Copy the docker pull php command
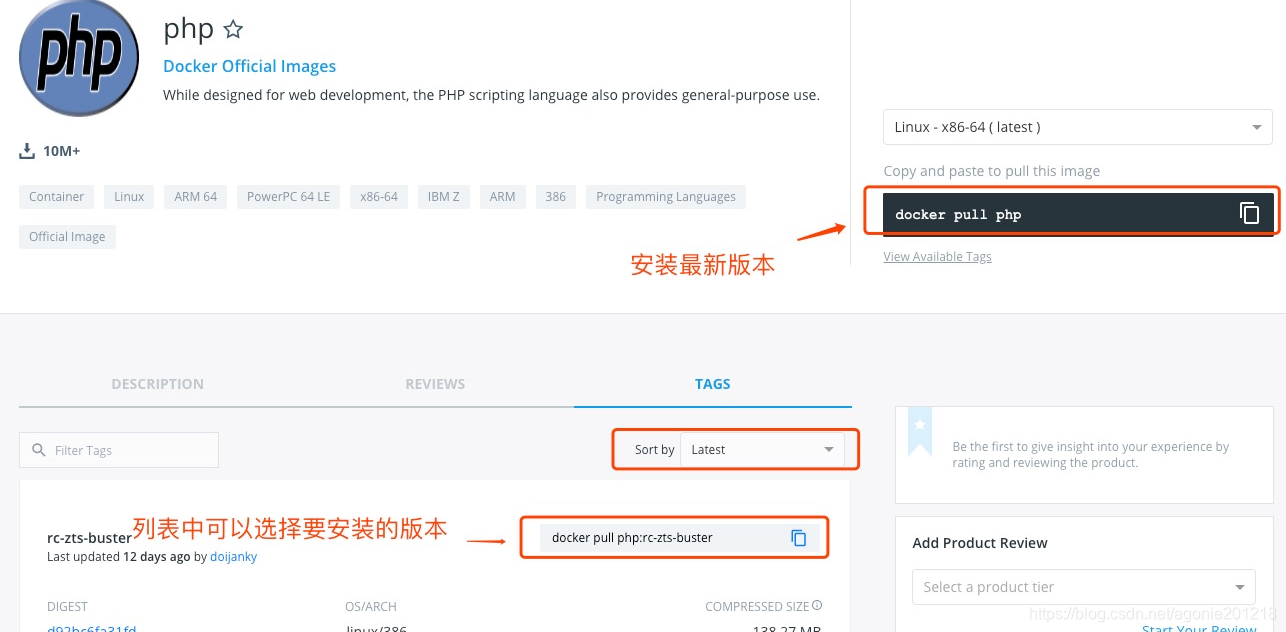The image size is (1286, 632). [x=1249, y=213]
